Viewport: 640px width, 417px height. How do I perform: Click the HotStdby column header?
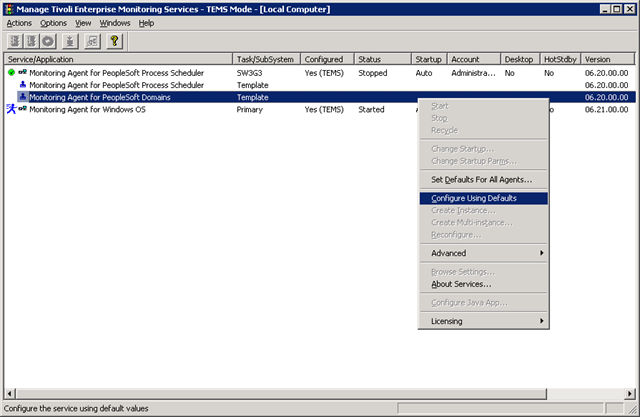pyautogui.click(x=560, y=59)
